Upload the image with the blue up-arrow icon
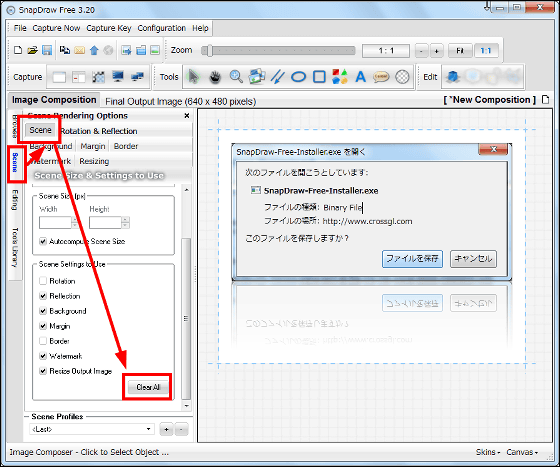 click(x=94, y=50)
